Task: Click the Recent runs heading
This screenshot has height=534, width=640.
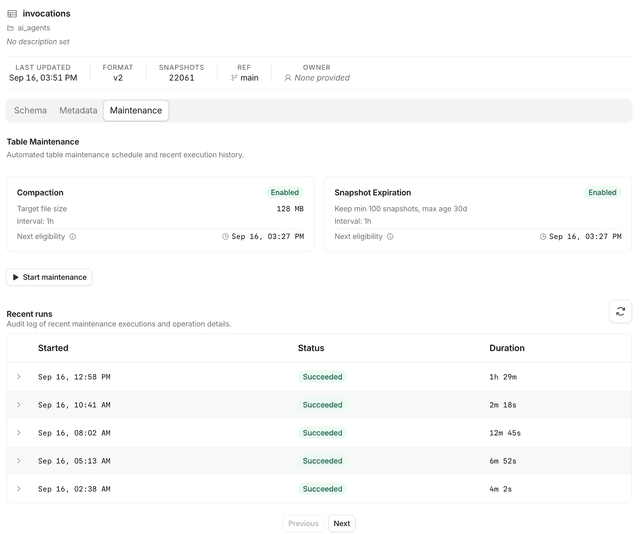Action: coord(29,314)
